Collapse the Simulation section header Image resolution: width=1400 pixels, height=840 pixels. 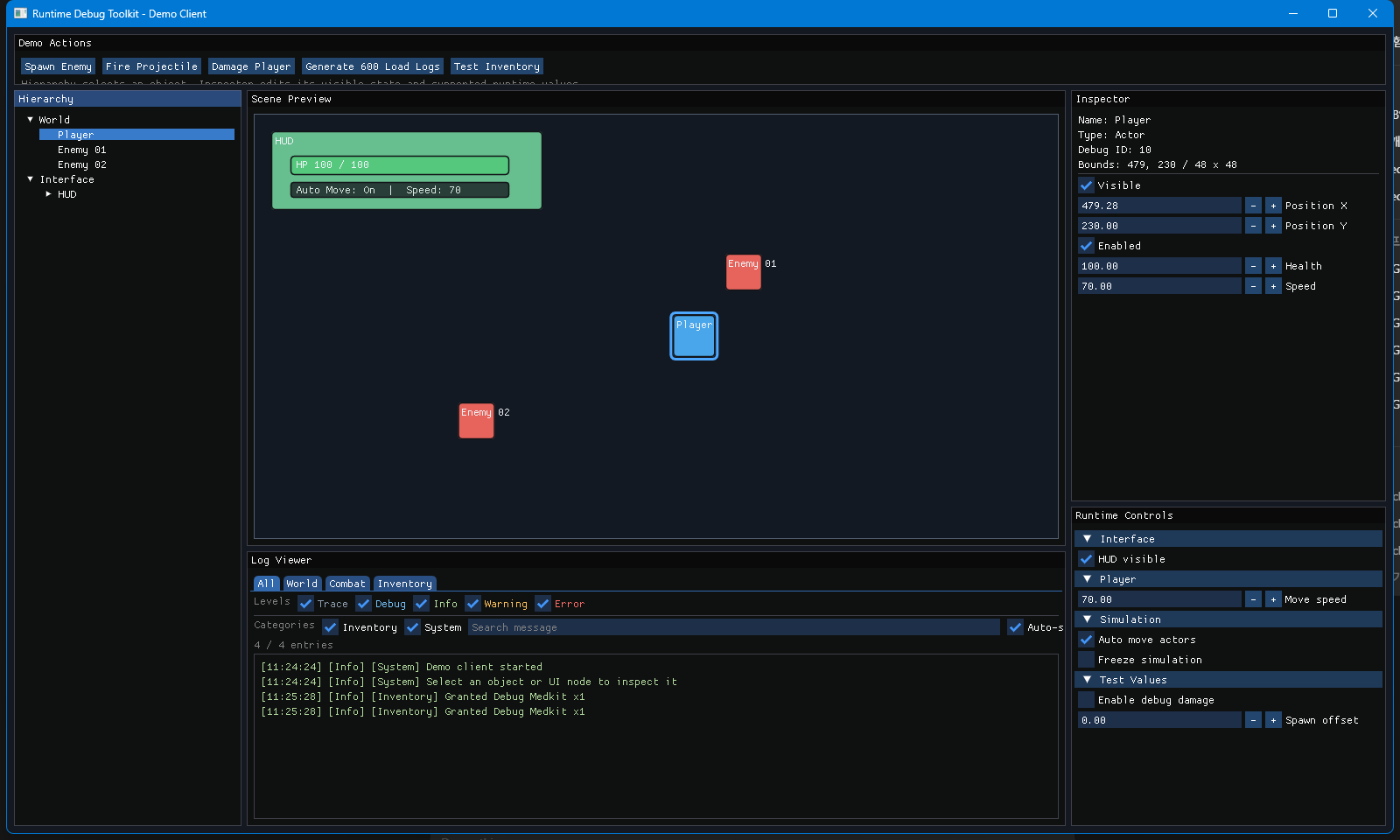pyautogui.click(x=1228, y=619)
